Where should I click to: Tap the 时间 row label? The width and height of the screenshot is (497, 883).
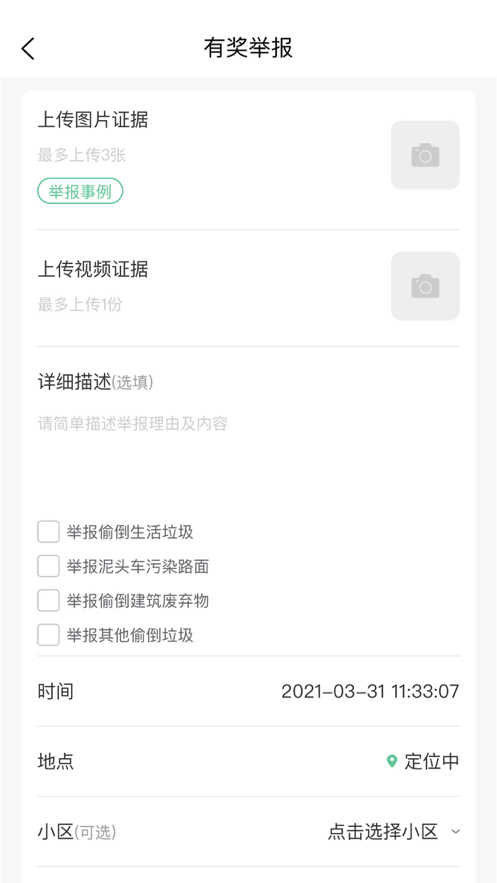56,691
